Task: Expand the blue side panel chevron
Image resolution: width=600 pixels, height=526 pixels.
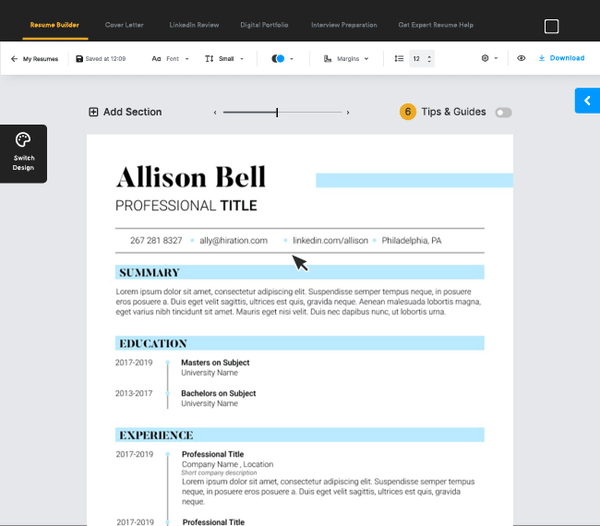Action: (587, 101)
